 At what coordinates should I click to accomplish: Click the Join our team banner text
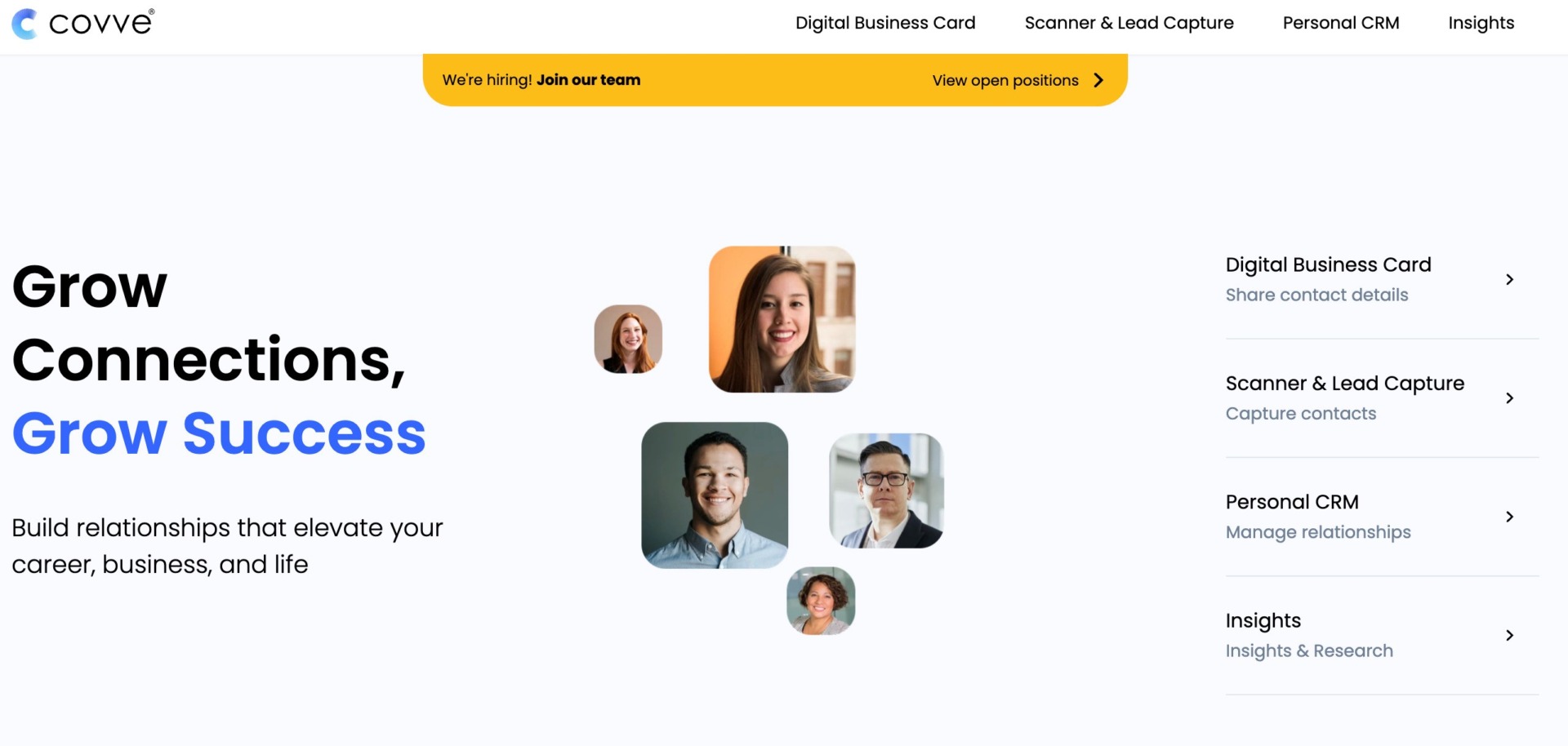(588, 80)
